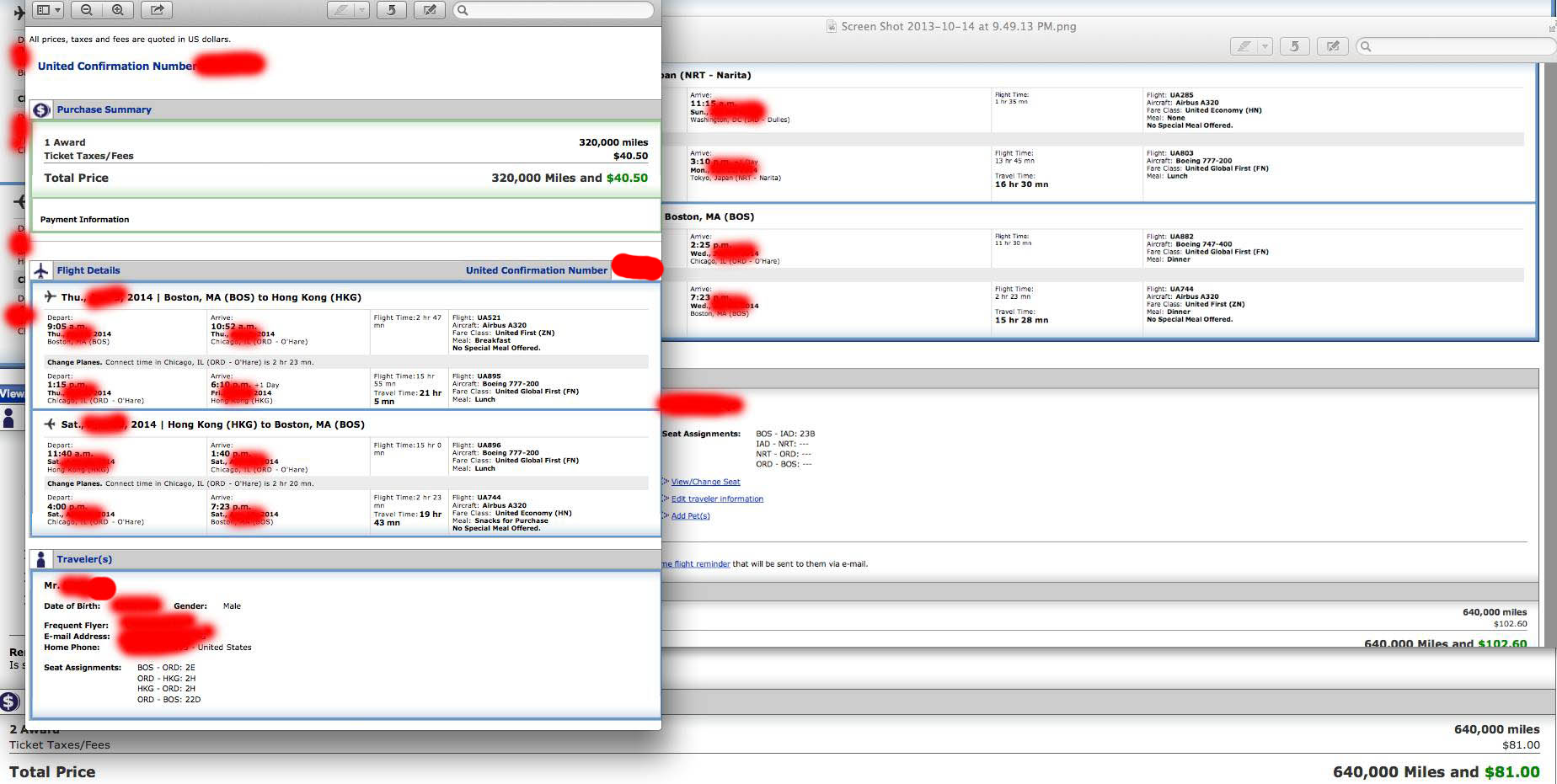Rotate the image in the back Preview window
Screen dimensions: 1557x784
tap(1294, 46)
